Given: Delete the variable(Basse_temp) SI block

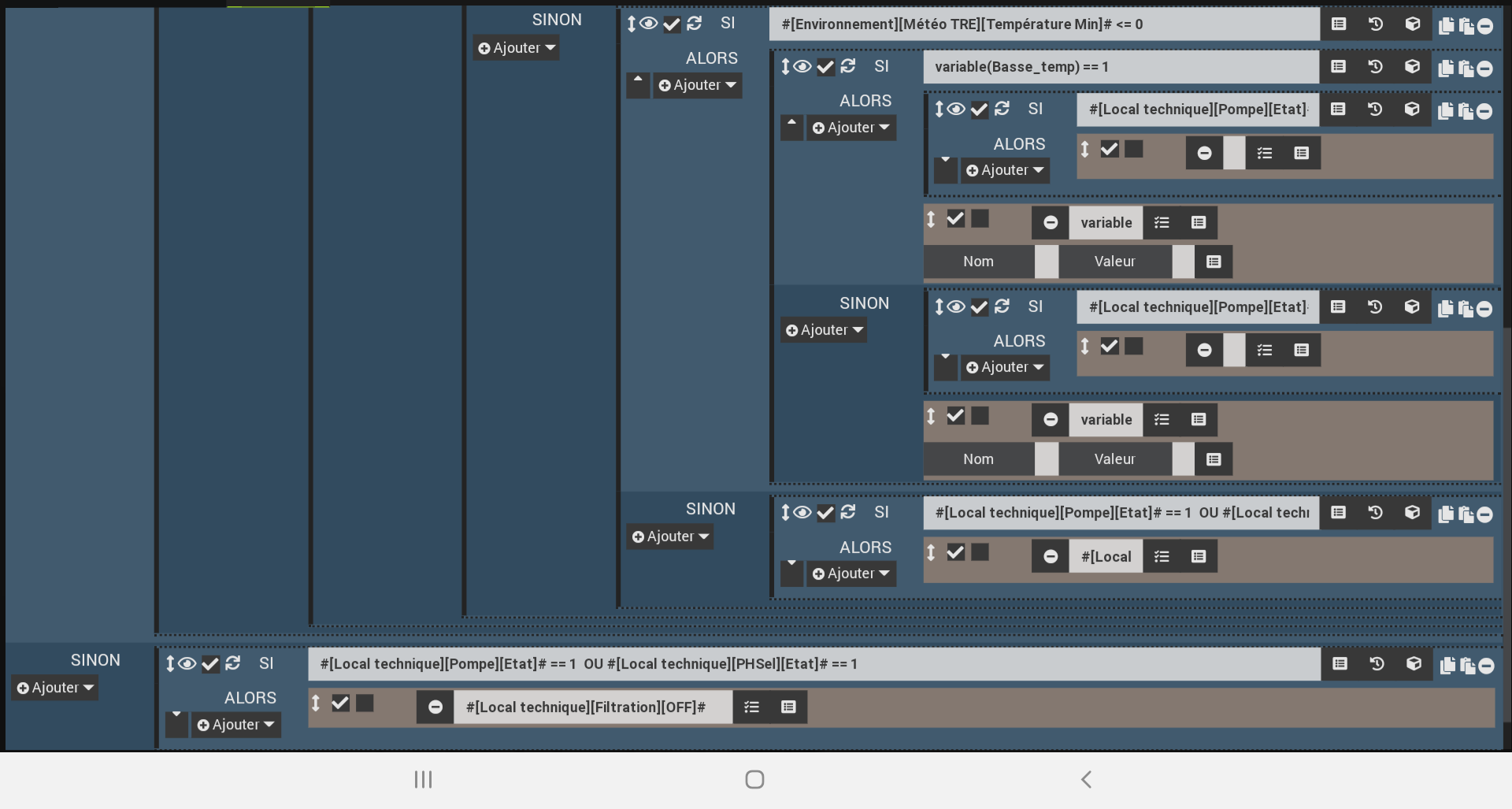Looking at the screenshot, I should 1485,69.
